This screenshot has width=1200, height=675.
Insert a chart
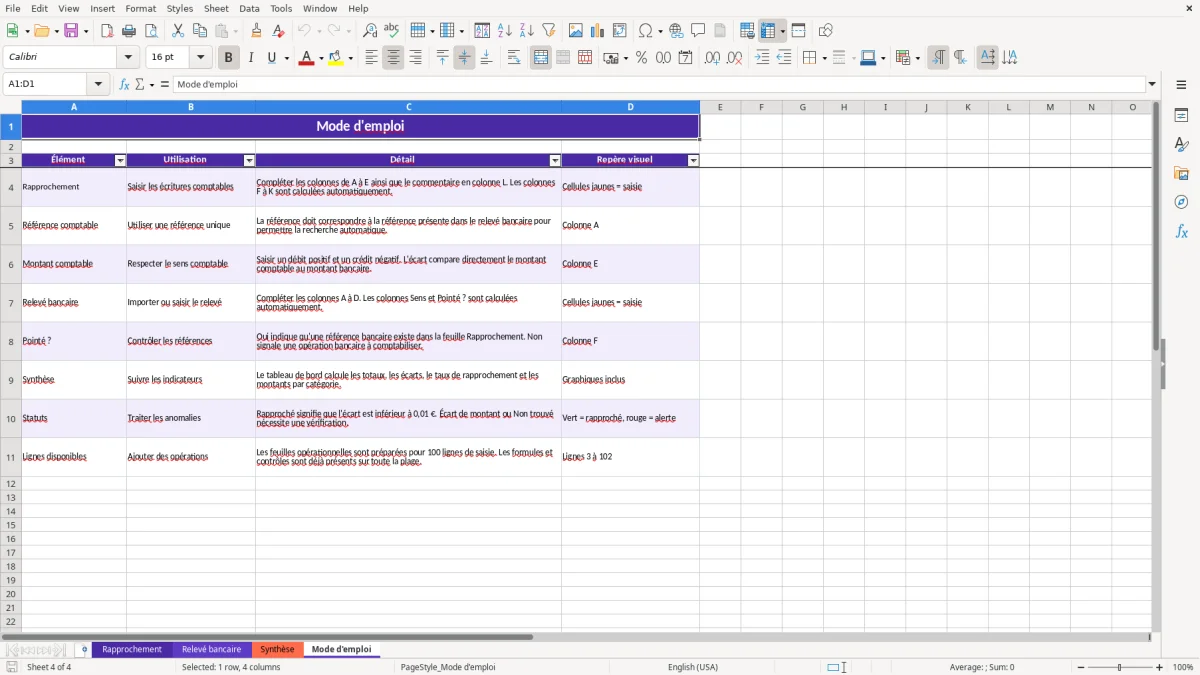point(598,31)
